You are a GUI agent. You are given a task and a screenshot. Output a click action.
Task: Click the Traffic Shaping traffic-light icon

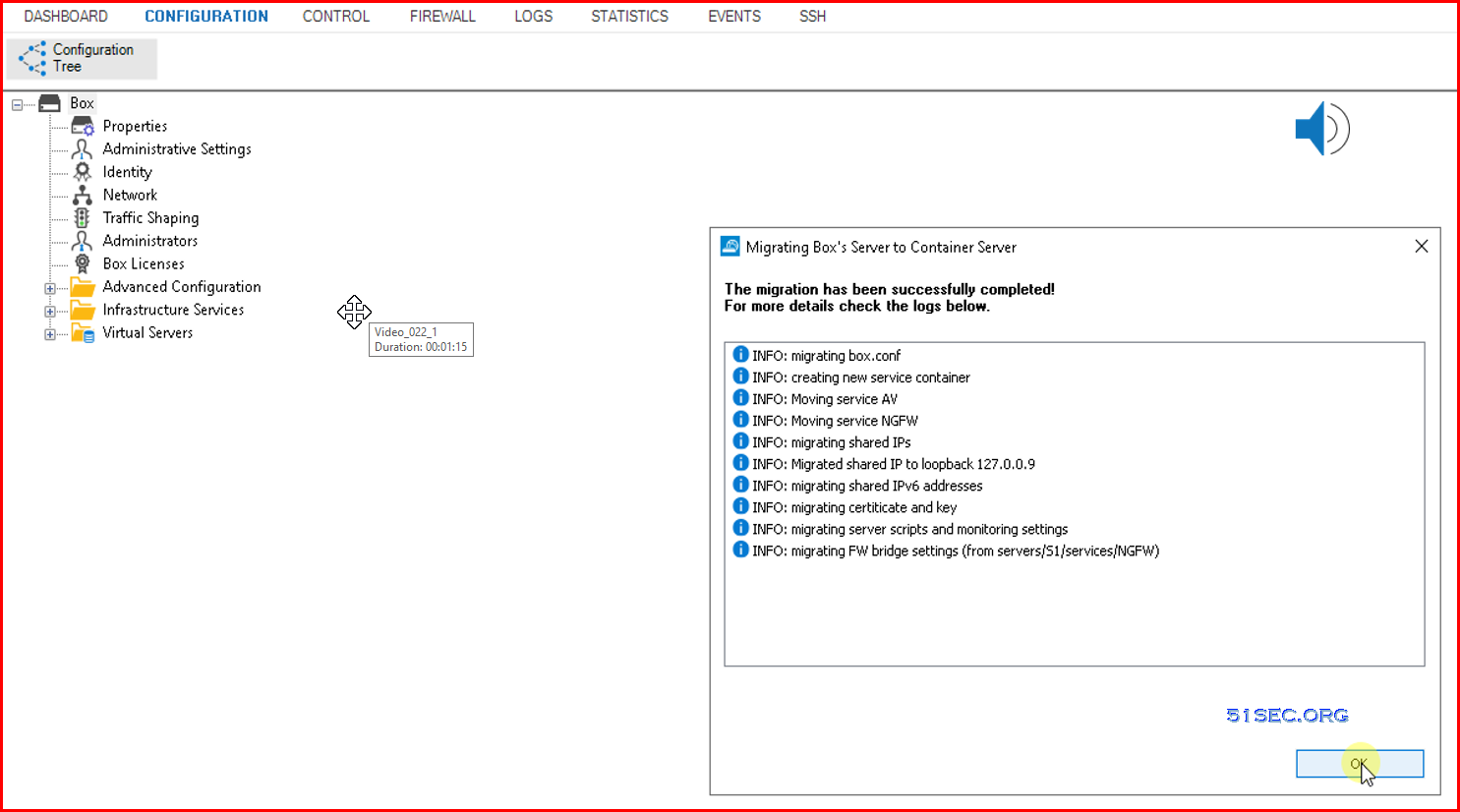click(83, 217)
